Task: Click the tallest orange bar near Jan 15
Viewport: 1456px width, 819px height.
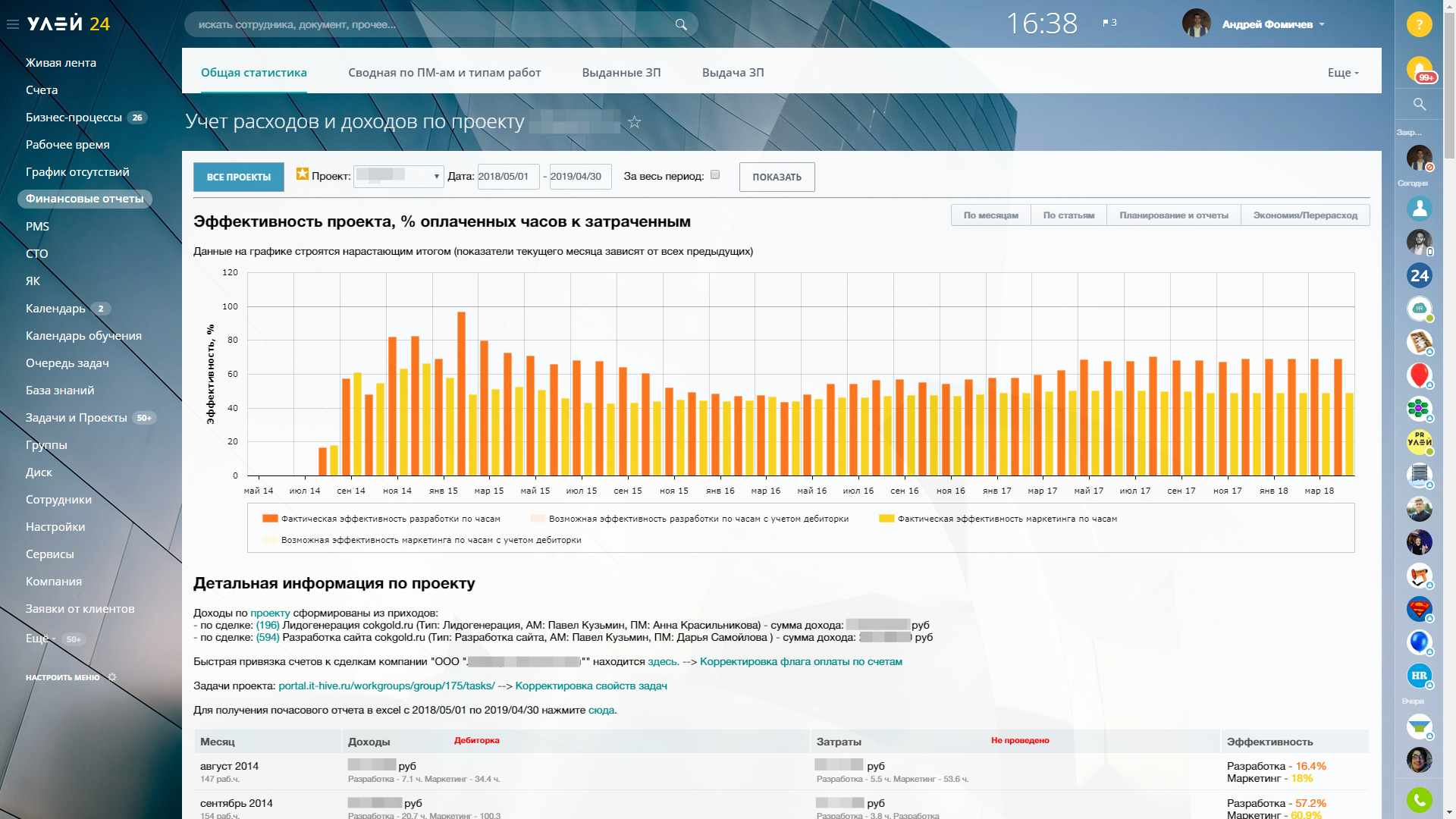Action: (x=461, y=394)
